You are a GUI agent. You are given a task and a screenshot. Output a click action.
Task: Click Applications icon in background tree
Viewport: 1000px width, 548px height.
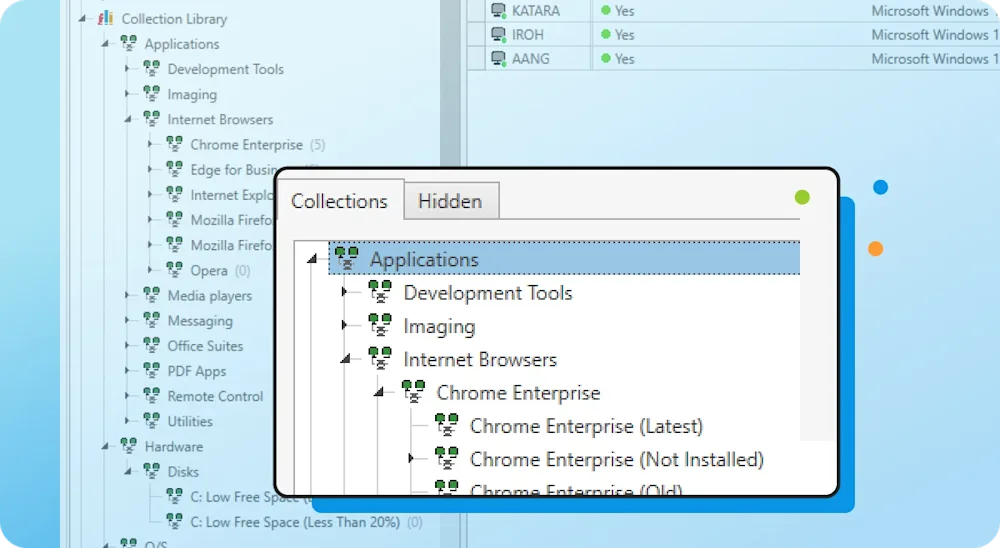[129, 43]
